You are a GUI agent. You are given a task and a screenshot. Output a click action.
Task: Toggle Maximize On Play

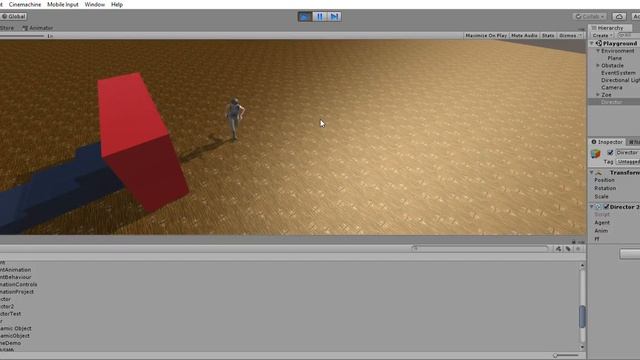pos(486,36)
